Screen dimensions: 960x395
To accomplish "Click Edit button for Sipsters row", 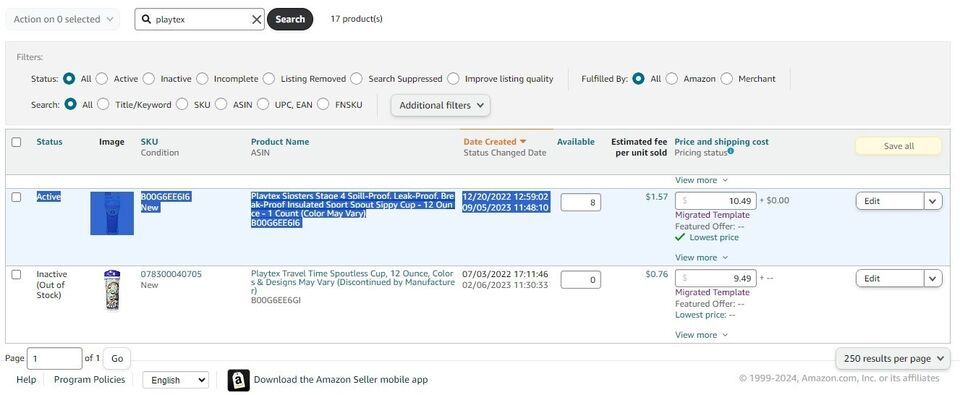I will click(890, 201).
